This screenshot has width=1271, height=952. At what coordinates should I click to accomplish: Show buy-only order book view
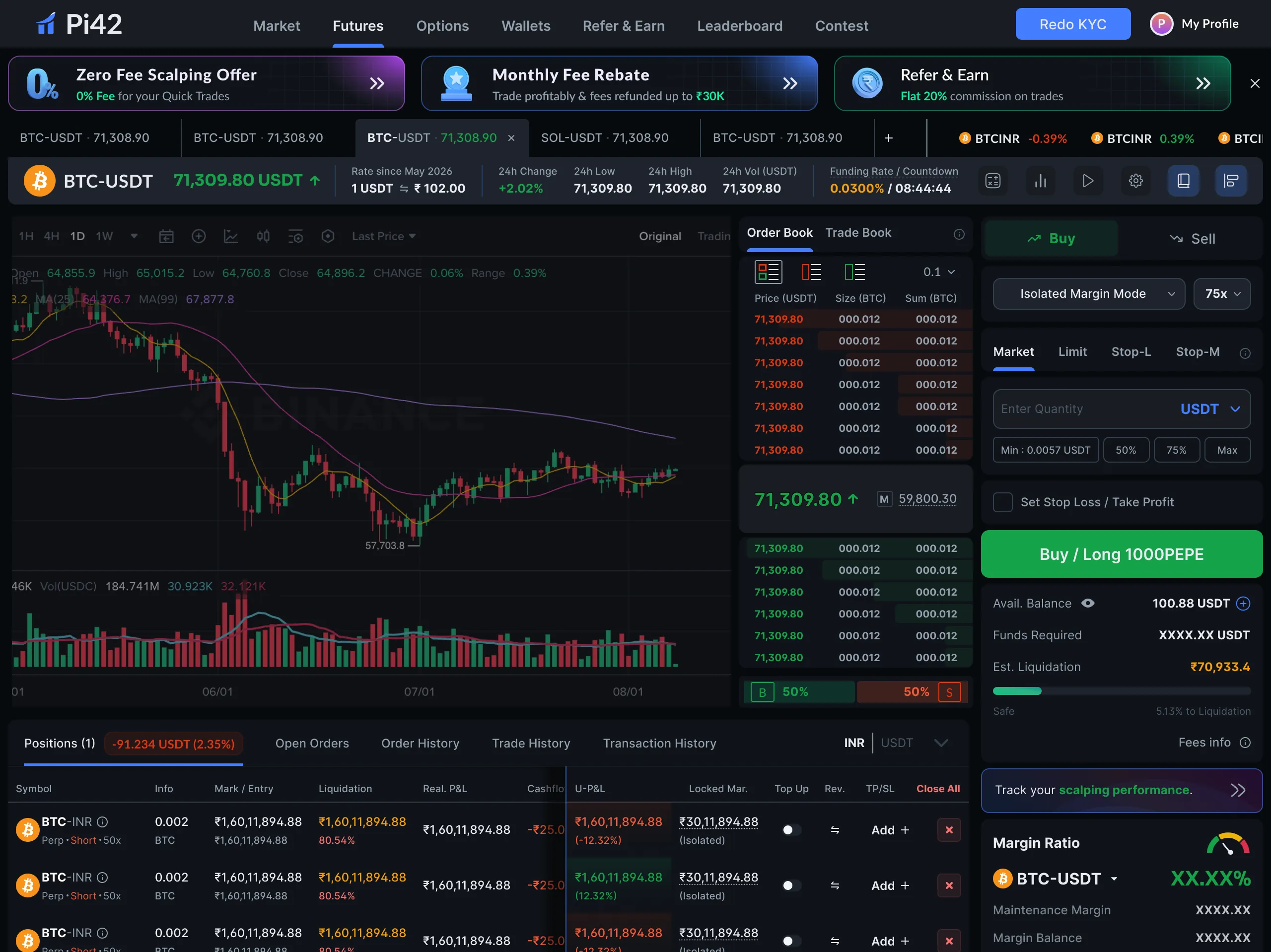[x=854, y=272]
